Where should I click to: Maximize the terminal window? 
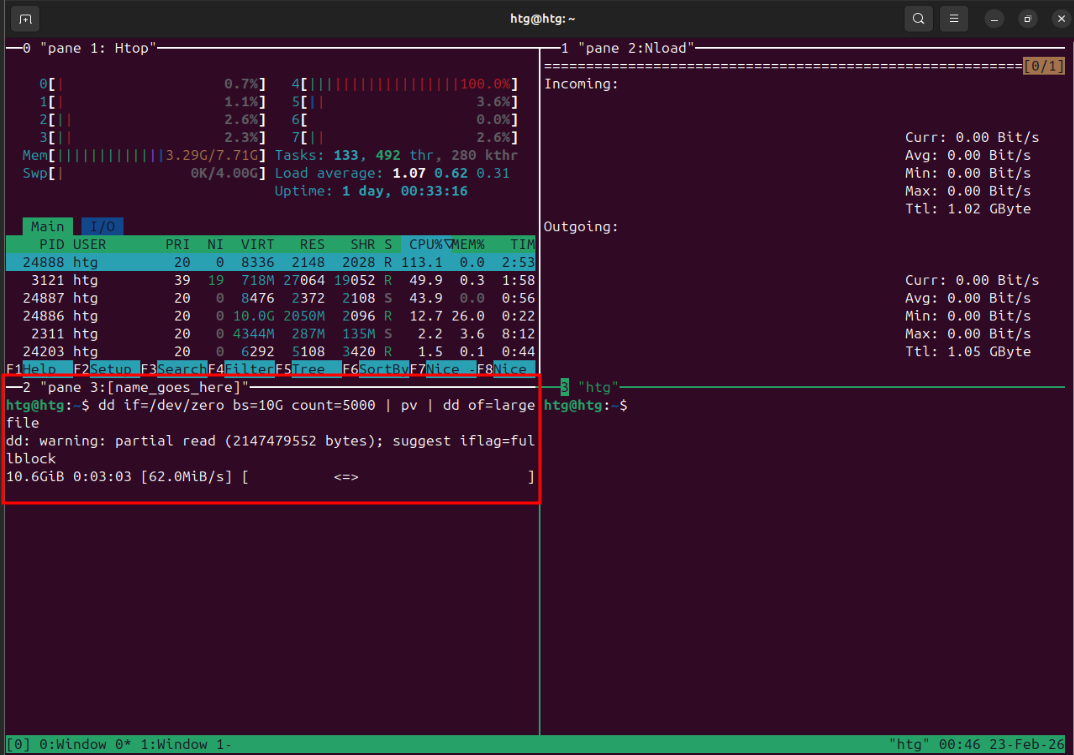1027,19
